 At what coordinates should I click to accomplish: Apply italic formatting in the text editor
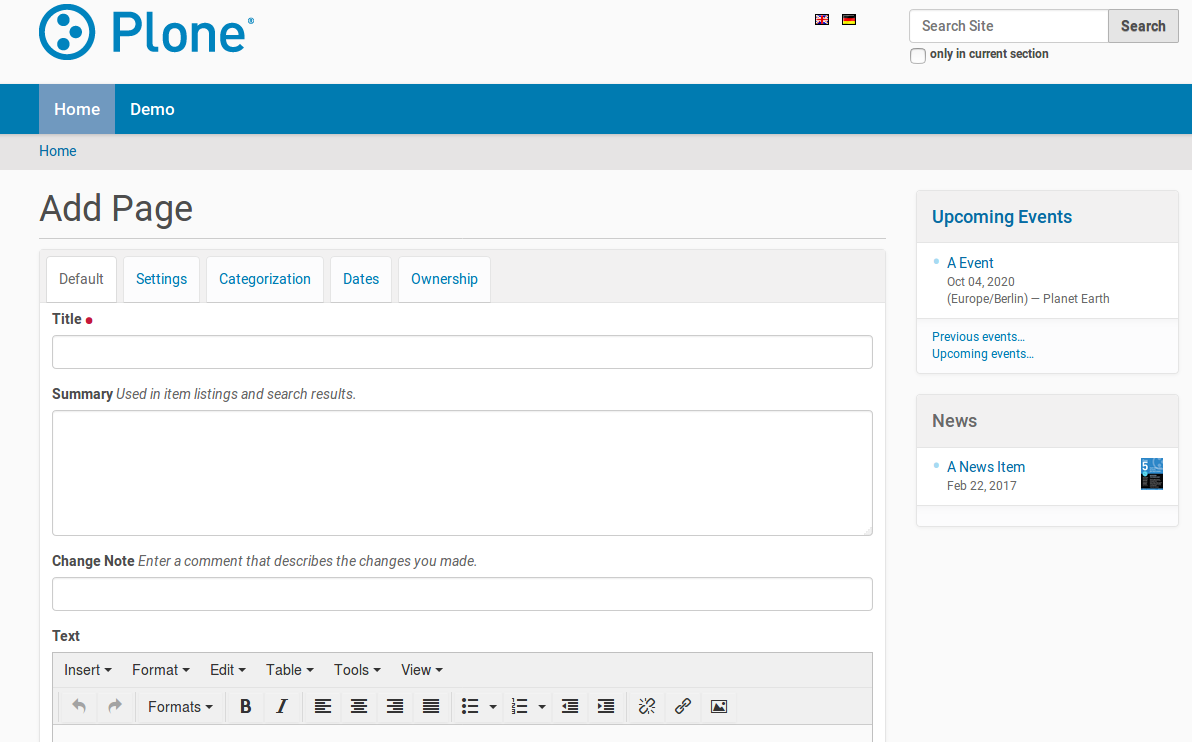coord(282,706)
